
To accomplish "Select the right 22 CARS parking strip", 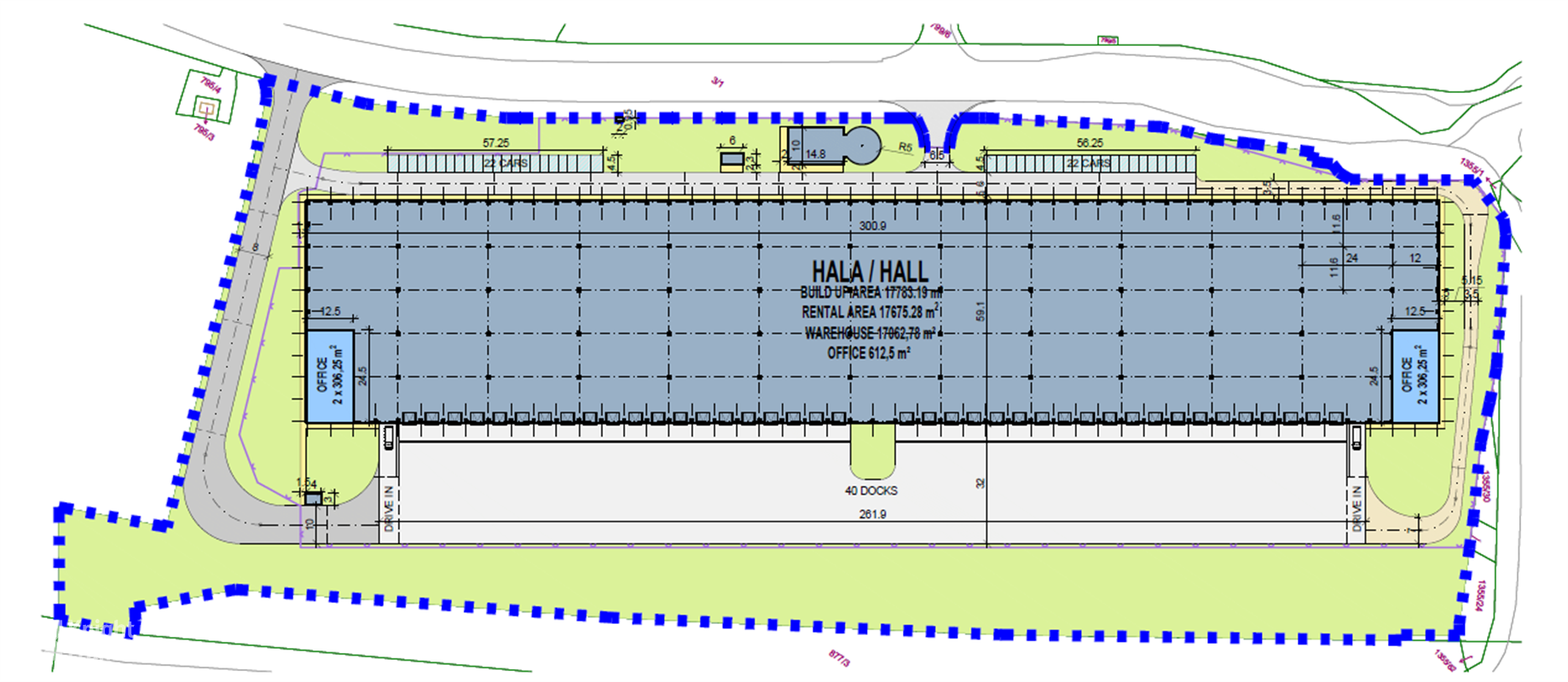I will pyautogui.click(x=1089, y=162).
